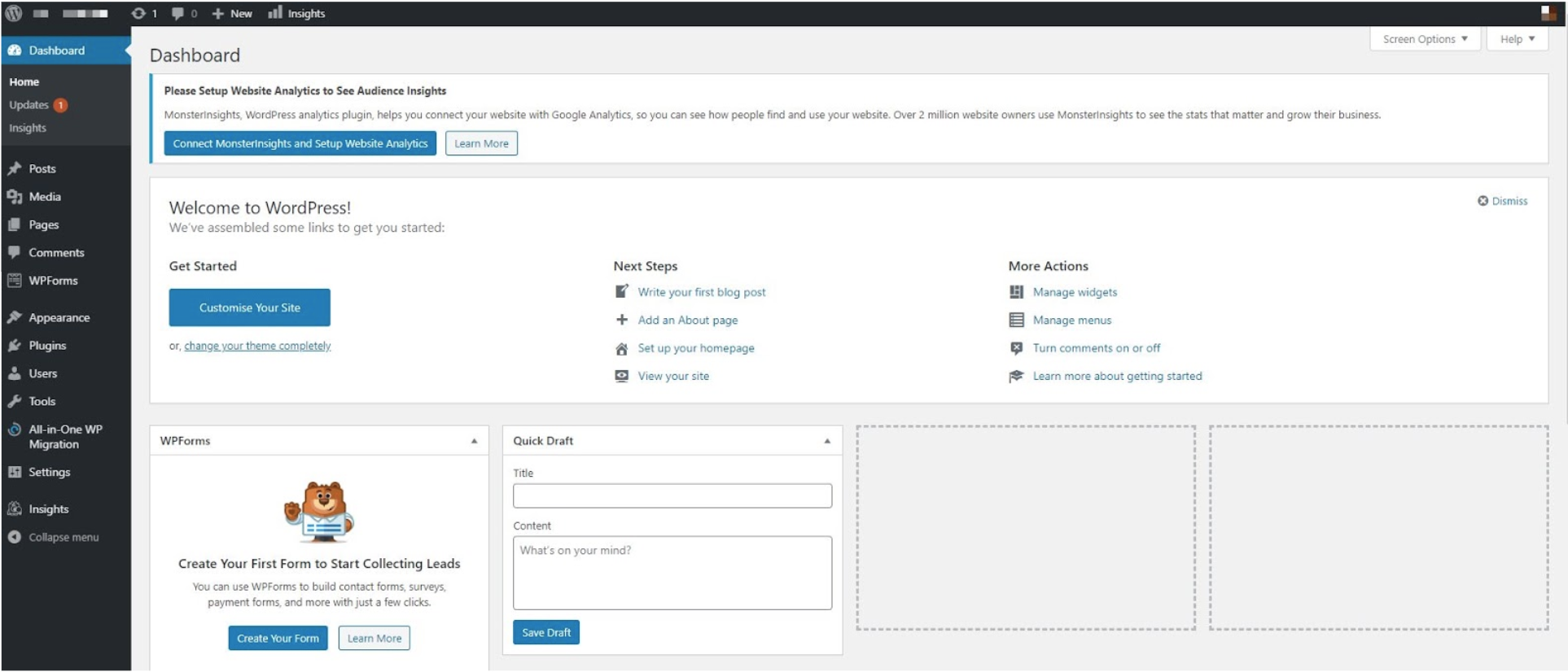Click Create Your Form button
The width and height of the screenshot is (1568, 672).
point(278,638)
